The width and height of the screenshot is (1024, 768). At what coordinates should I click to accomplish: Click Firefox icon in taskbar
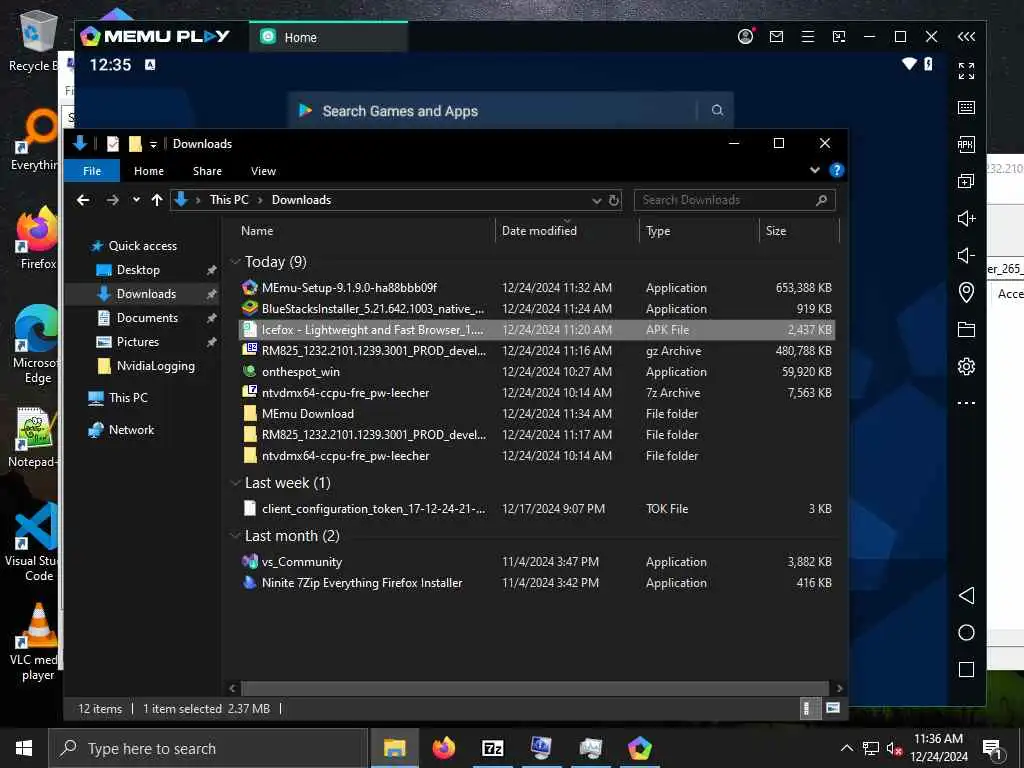(x=444, y=748)
